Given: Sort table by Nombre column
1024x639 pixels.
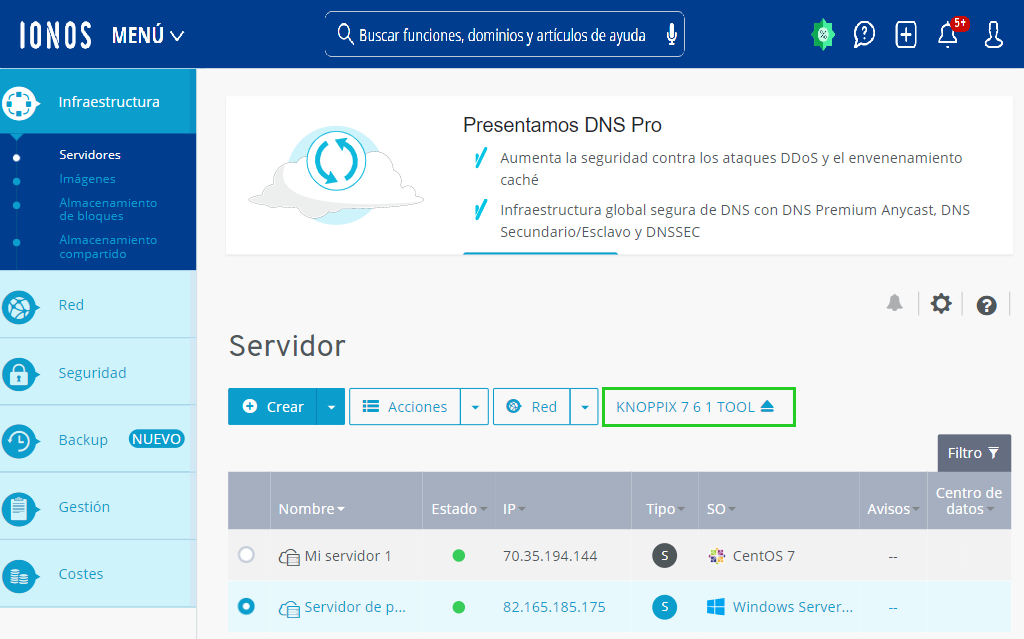Looking at the screenshot, I should coord(312,509).
